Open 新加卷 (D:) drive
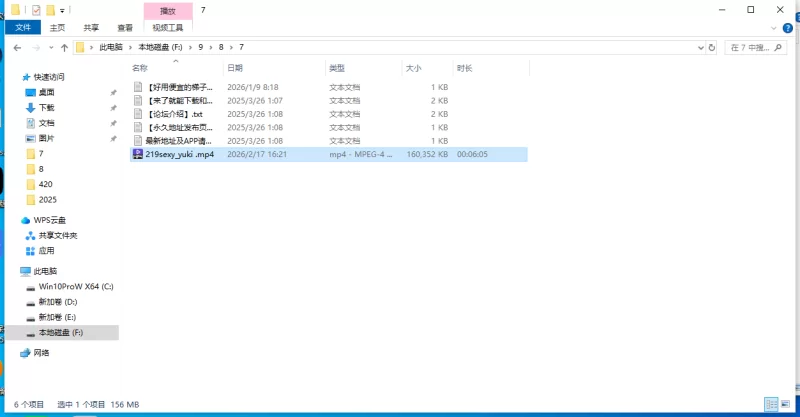Image resolution: width=800 pixels, height=417 pixels. pyautogui.click(x=57, y=302)
